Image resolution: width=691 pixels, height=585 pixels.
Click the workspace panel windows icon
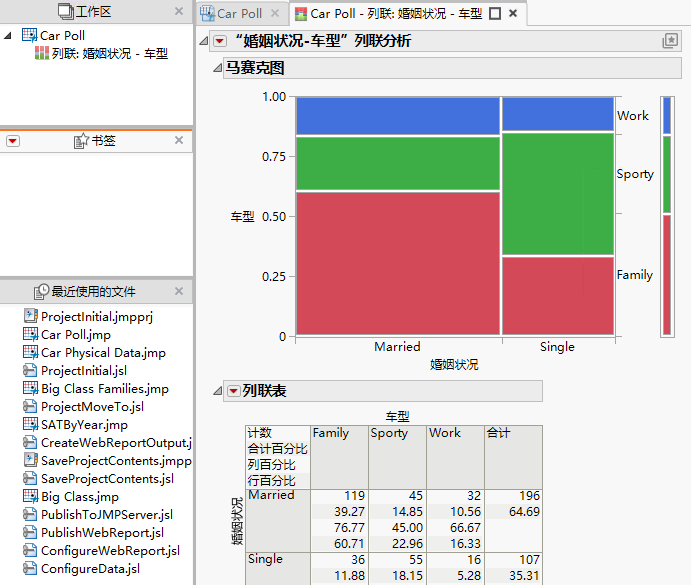click(x=66, y=11)
